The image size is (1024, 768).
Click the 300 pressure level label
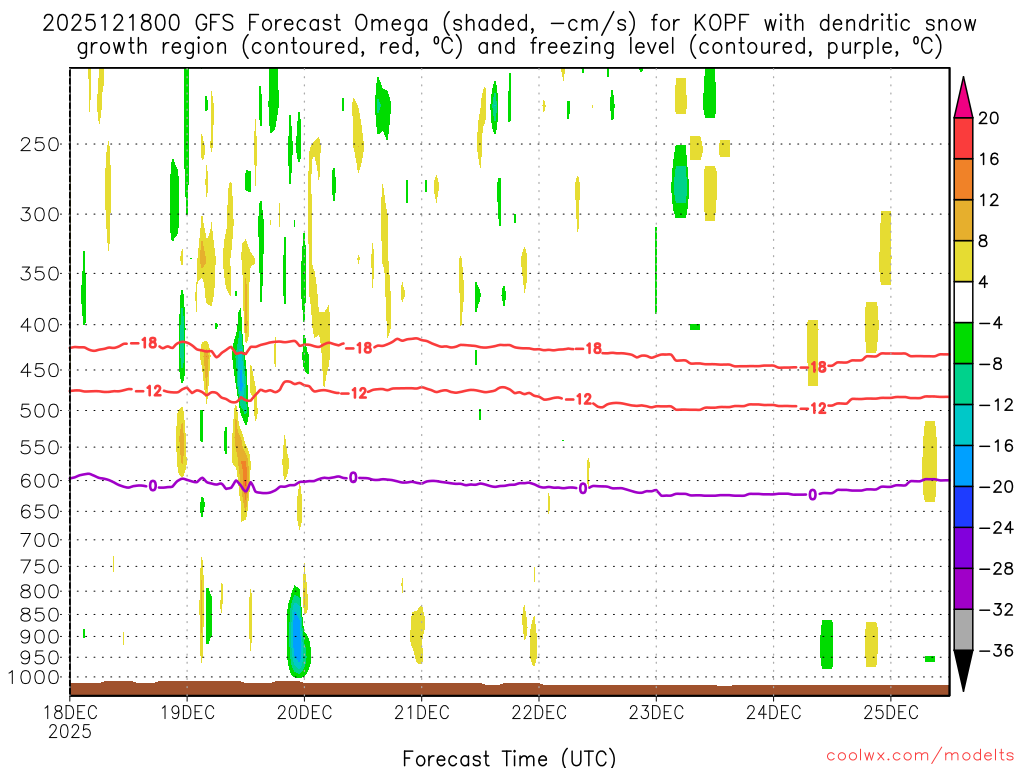[40, 214]
